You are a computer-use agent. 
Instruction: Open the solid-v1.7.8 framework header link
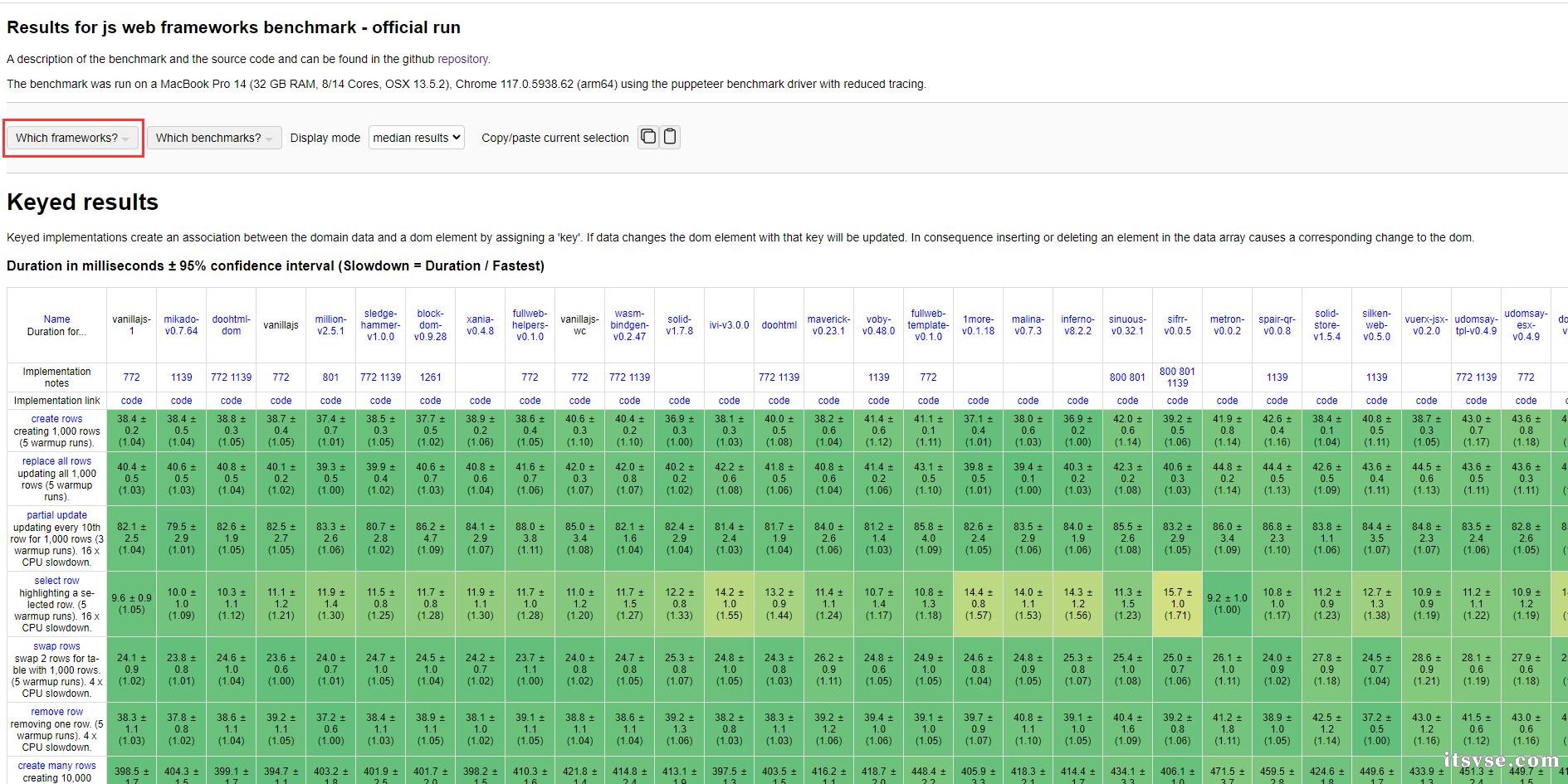(679, 325)
